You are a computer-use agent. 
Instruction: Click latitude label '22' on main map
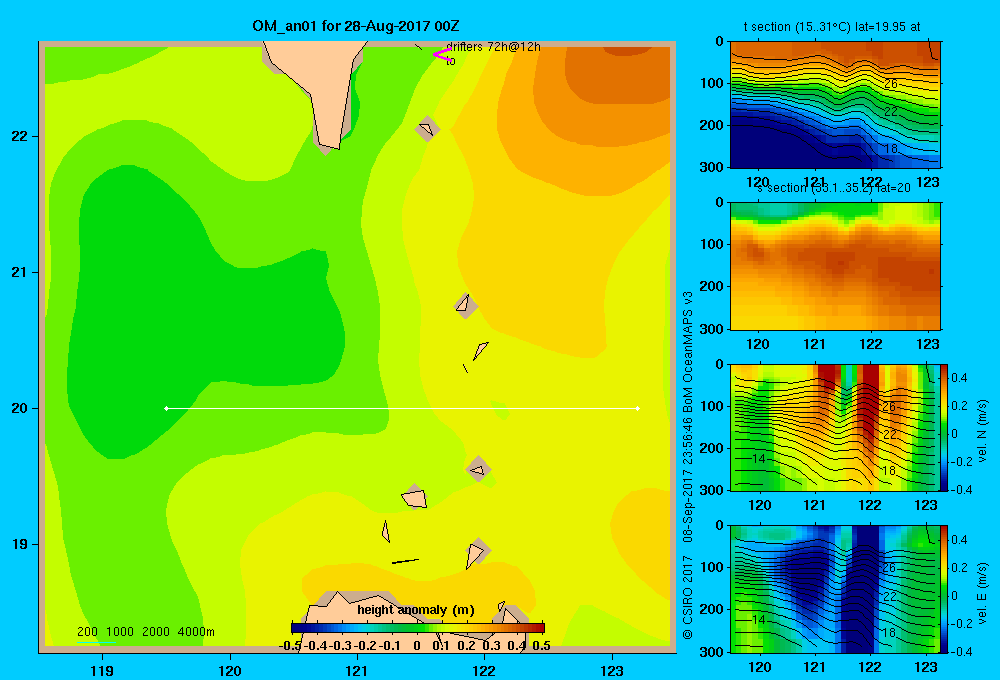tap(20, 137)
